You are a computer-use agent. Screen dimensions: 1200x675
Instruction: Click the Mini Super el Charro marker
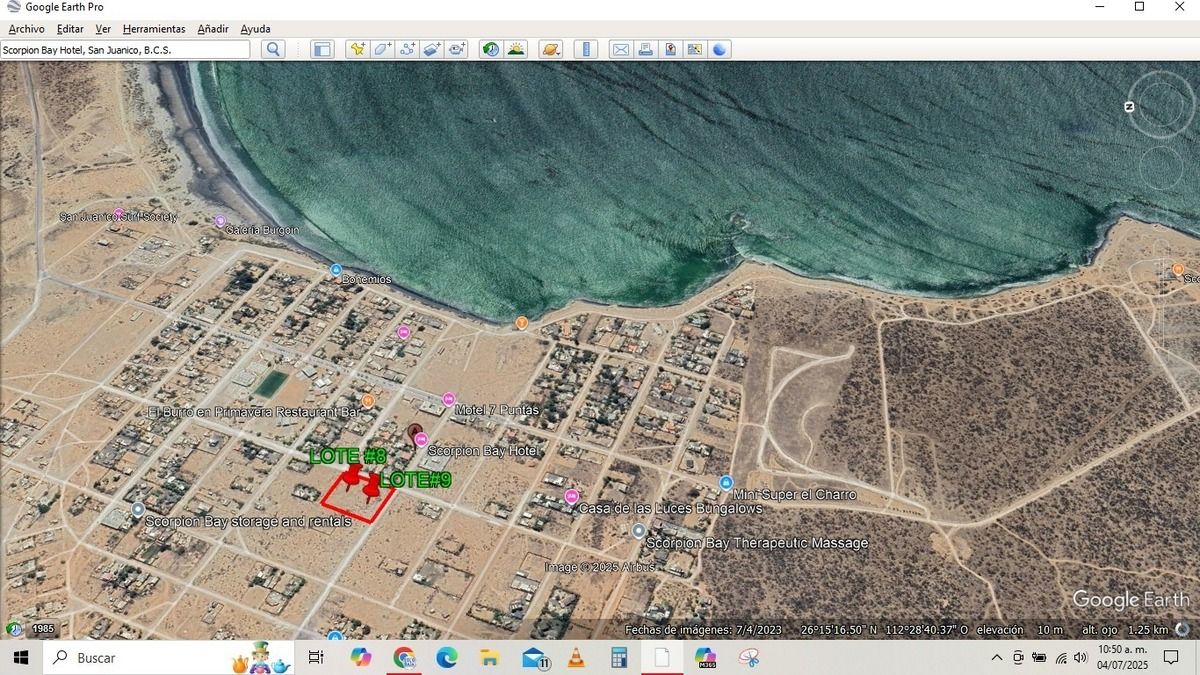727,483
